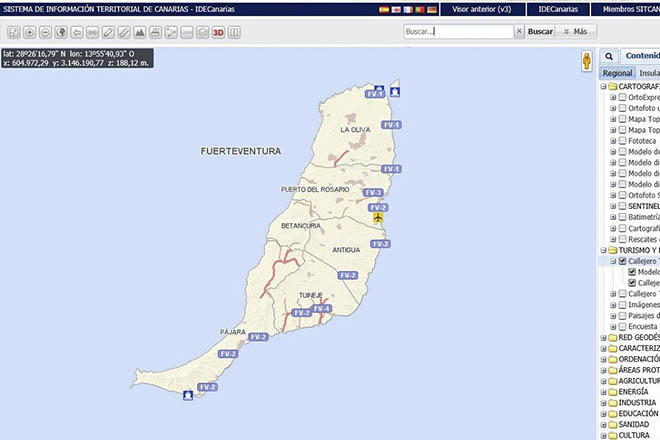Click the zoom in (plus) tool
The image size is (660, 440).
click(x=29, y=32)
